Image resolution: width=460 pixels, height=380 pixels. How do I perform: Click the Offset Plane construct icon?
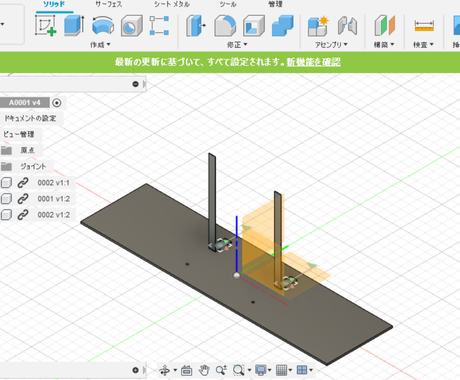click(384, 26)
